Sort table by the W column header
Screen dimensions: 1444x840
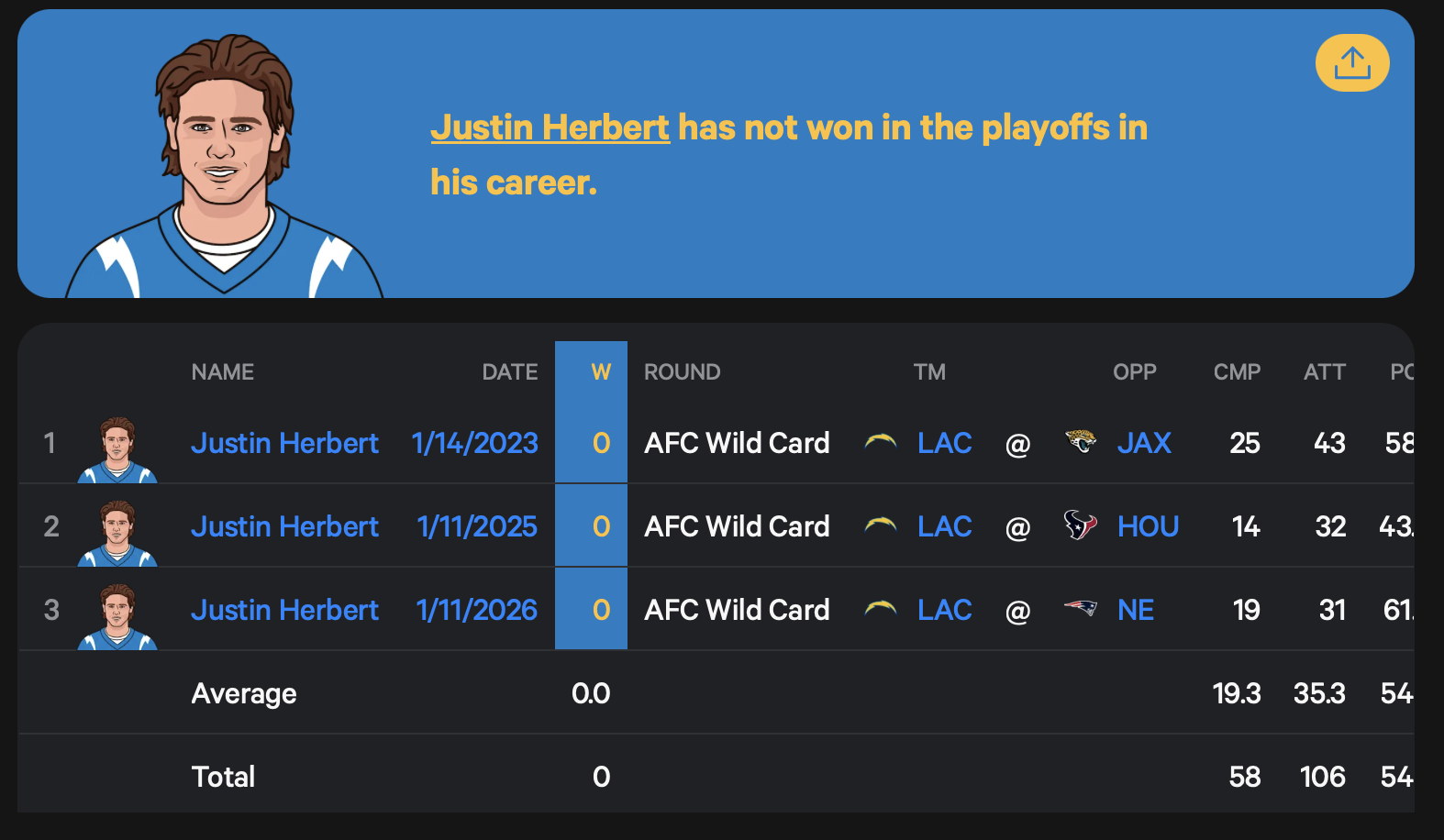(x=601, y=371)
